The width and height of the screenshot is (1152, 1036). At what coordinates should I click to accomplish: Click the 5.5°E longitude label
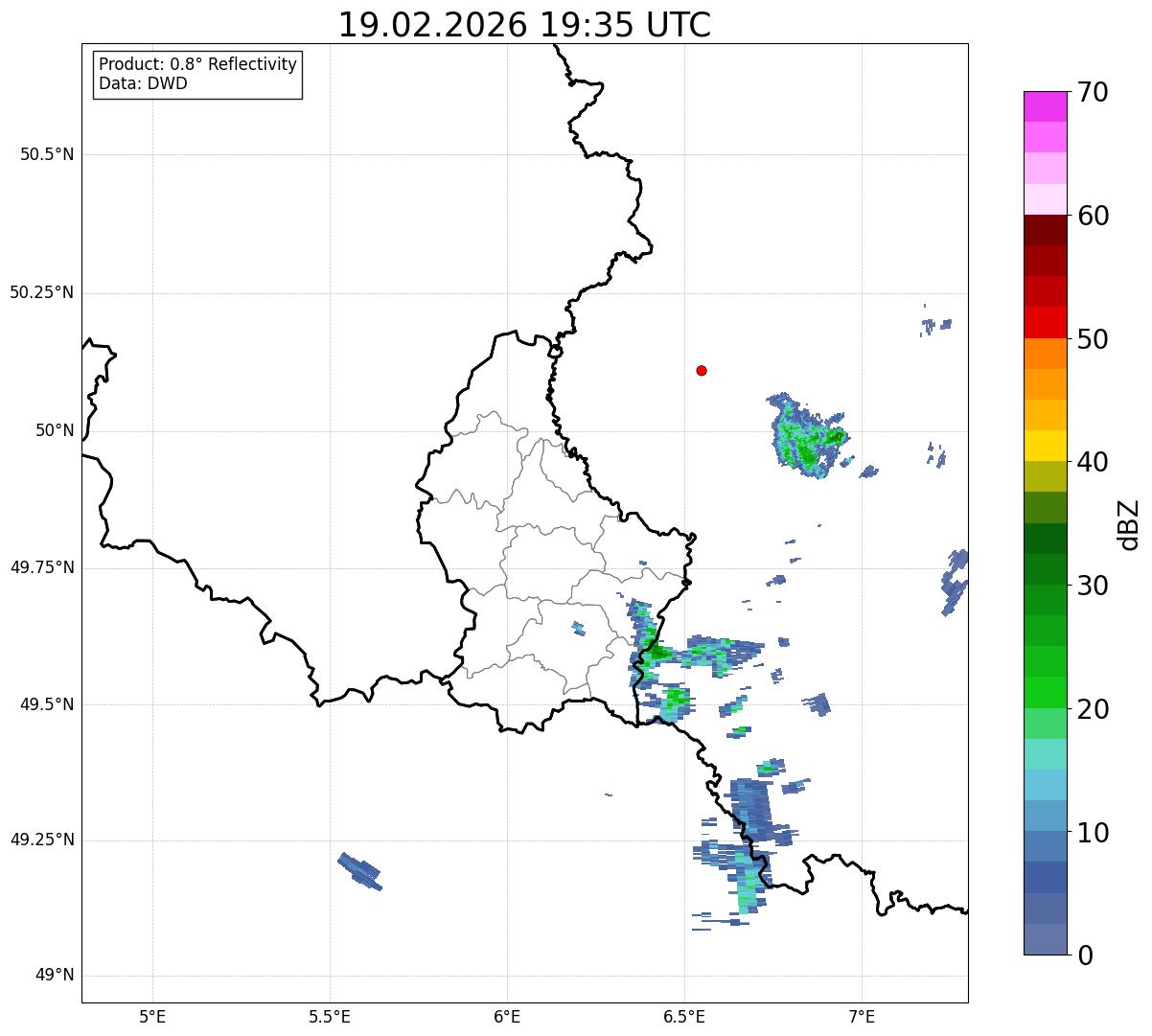(330, 1016)
